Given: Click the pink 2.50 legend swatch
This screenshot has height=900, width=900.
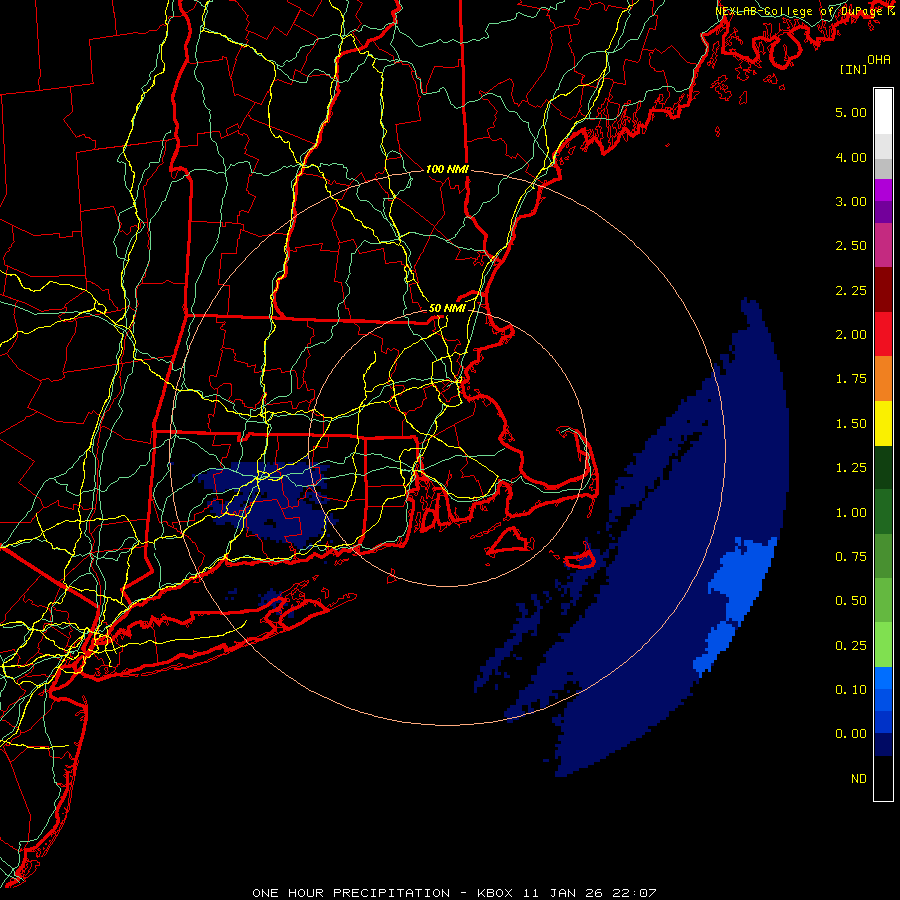Looking at the screenshot, I should pos(883,245).
